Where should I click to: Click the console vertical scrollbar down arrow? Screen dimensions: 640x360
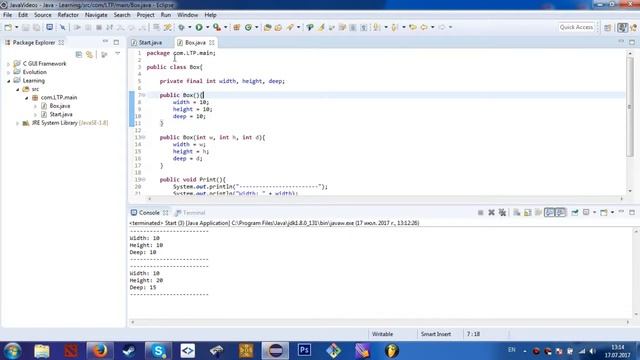pyautogui.click(x=636, y=314)
